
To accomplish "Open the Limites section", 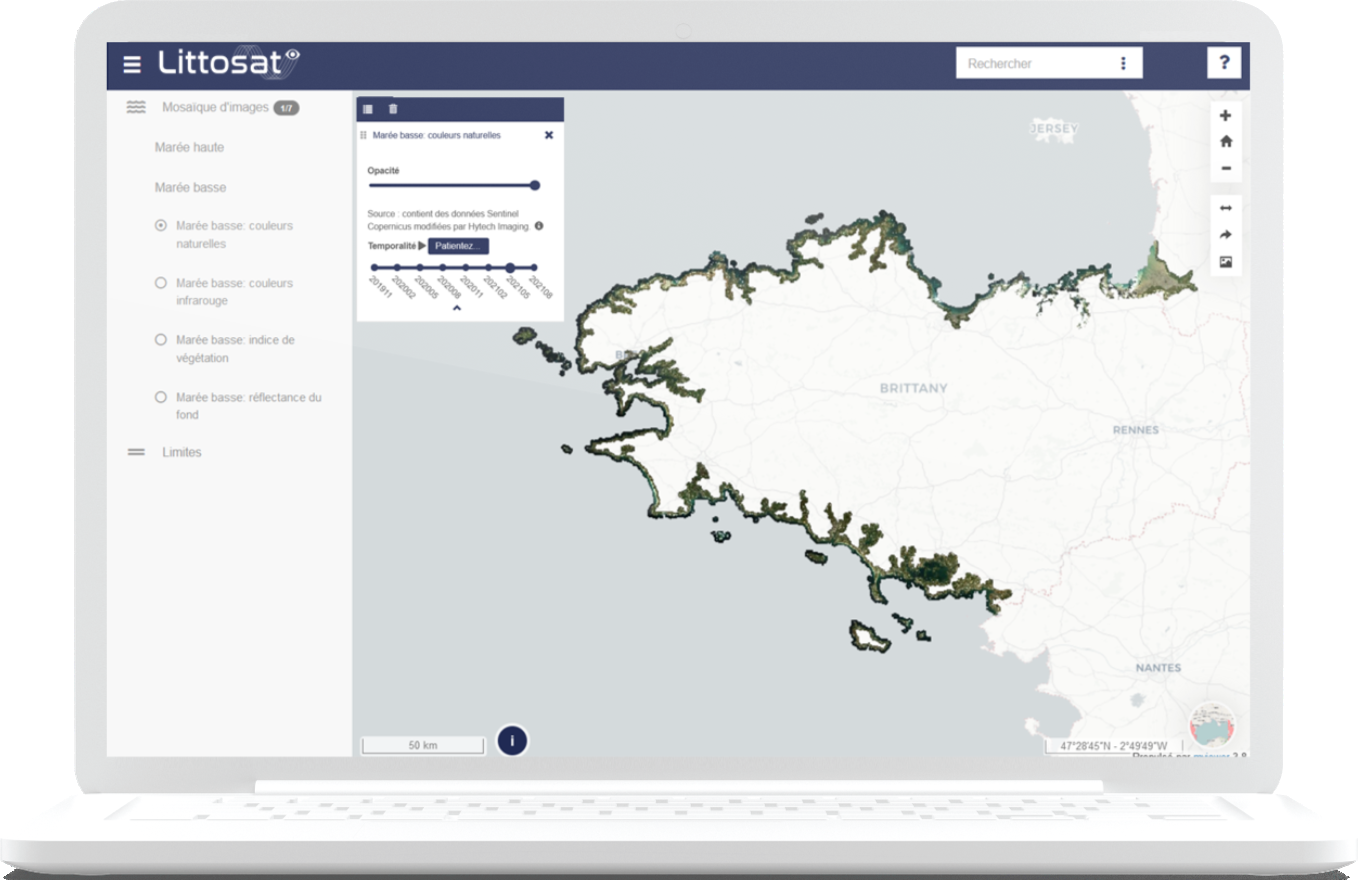I will 183,452.
